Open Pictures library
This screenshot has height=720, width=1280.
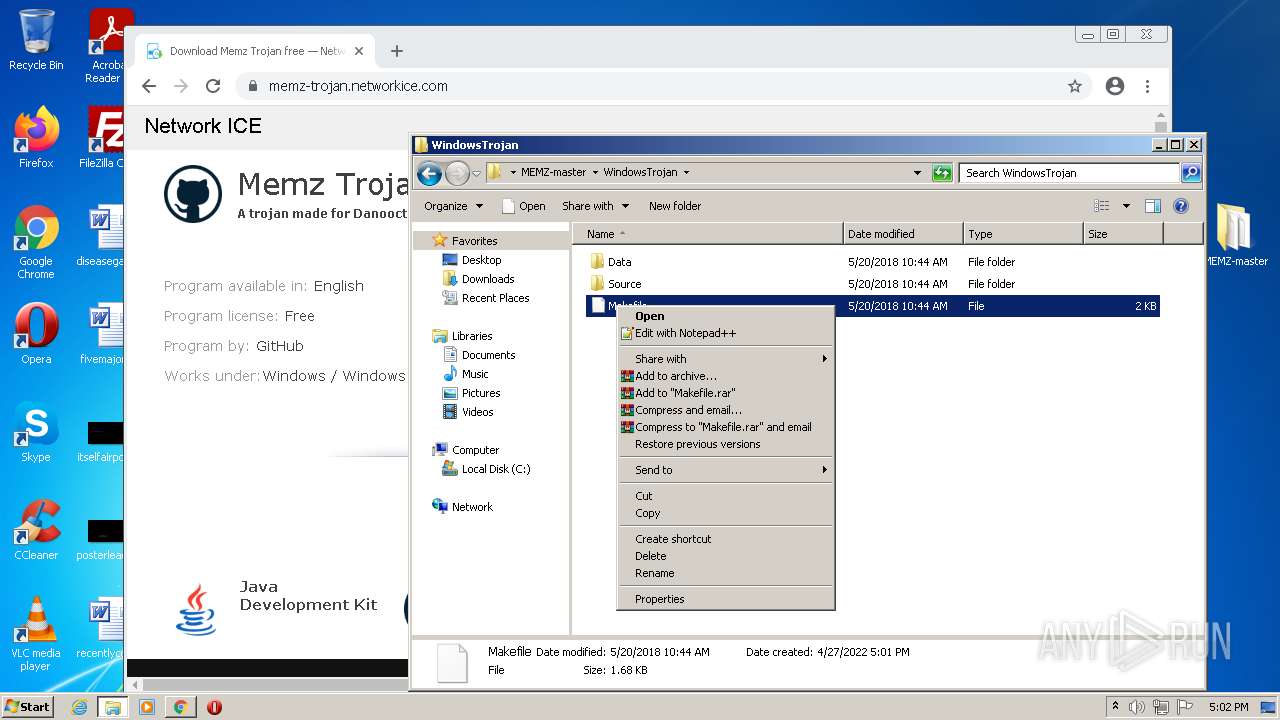point(480,393)
